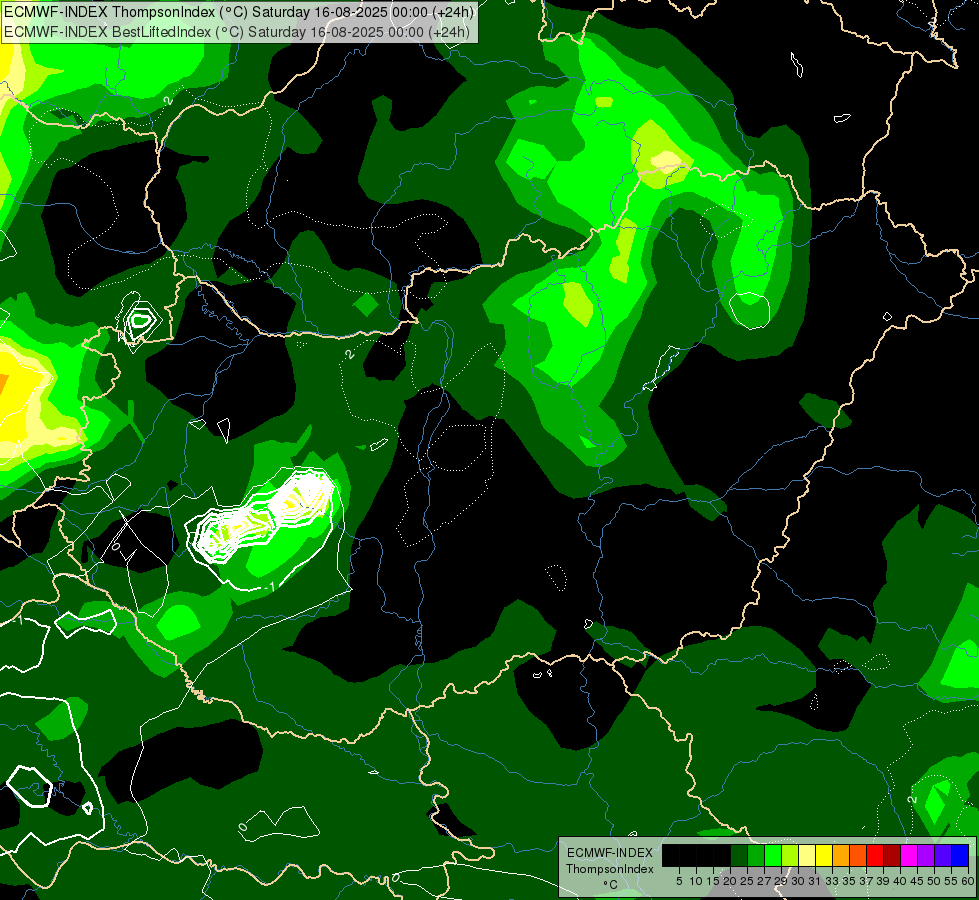The image size is (979, 900).
Task: Click the ThompsonIndex label inside the legend
Action: [610, 869]
